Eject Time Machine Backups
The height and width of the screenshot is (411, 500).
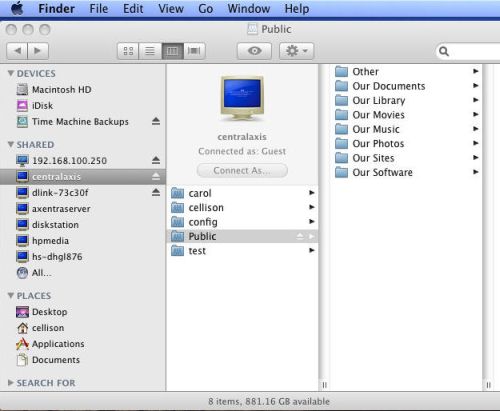click(156, 121)
